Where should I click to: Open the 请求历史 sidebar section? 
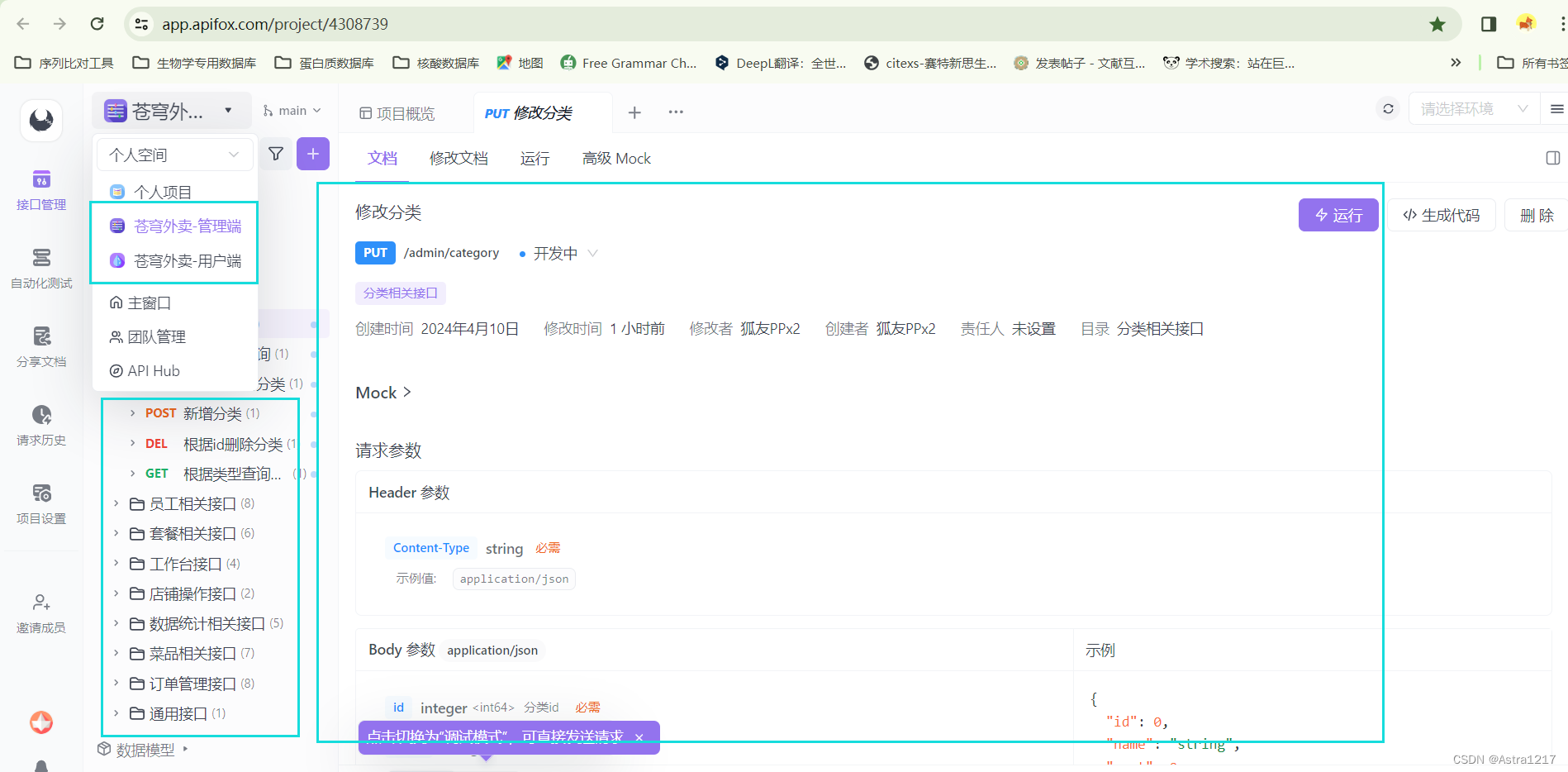(41, 426)
